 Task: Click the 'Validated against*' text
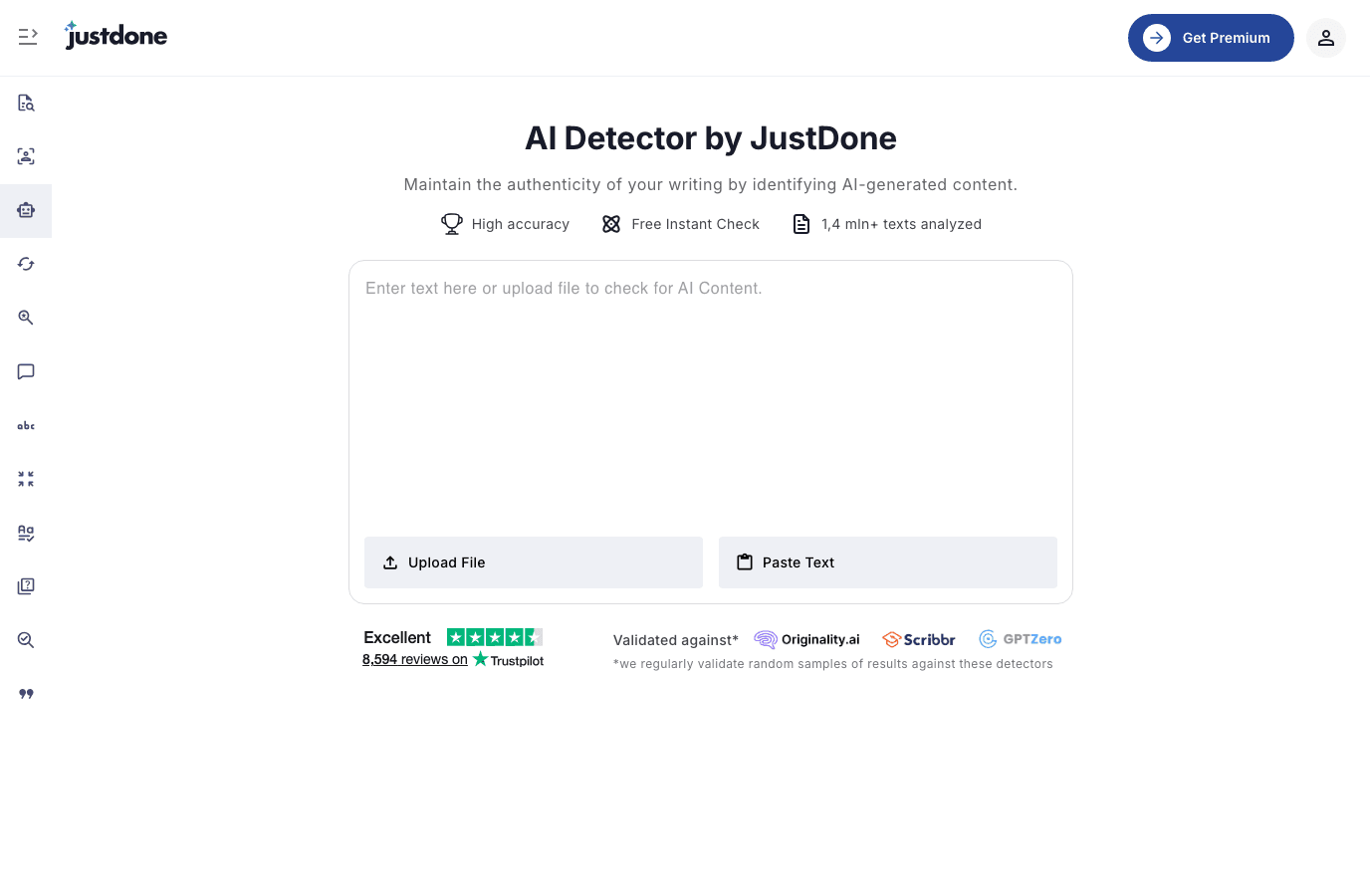click(676, 640)
